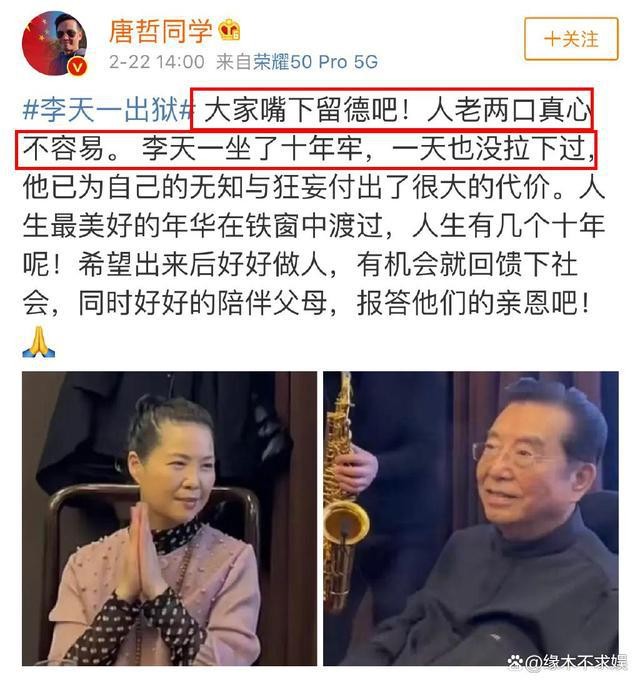View photo of woman with pressed palms
640x685 pixels.
170,519
